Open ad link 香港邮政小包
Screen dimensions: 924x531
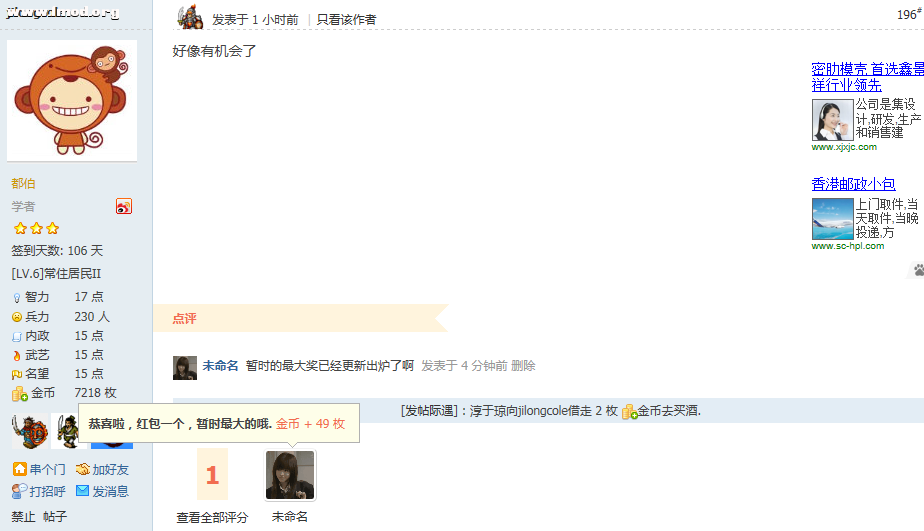(853, 184)
